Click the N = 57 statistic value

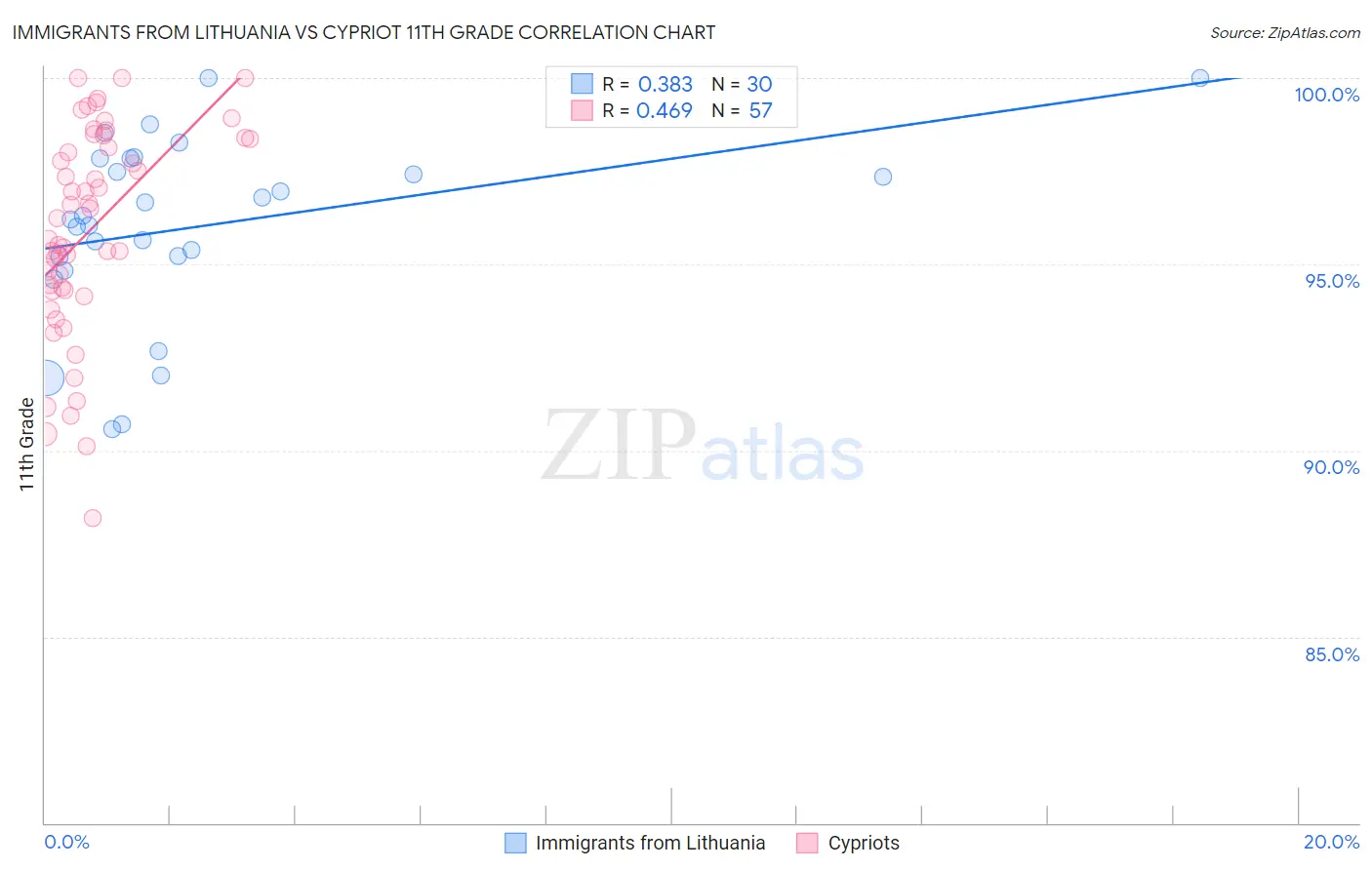pos(742,110)
